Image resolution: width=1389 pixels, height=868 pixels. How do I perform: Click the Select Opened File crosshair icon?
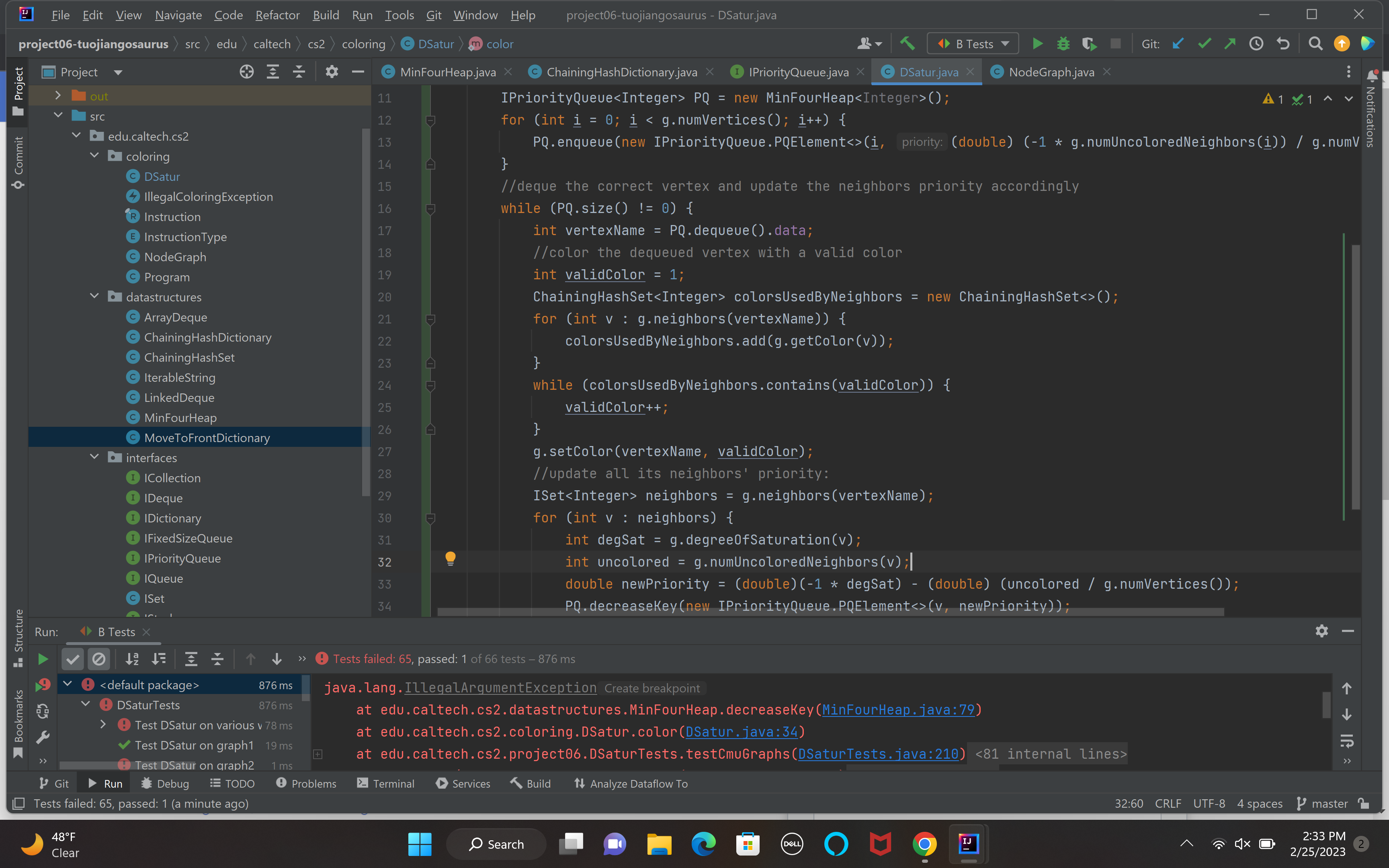pos(246,72)
